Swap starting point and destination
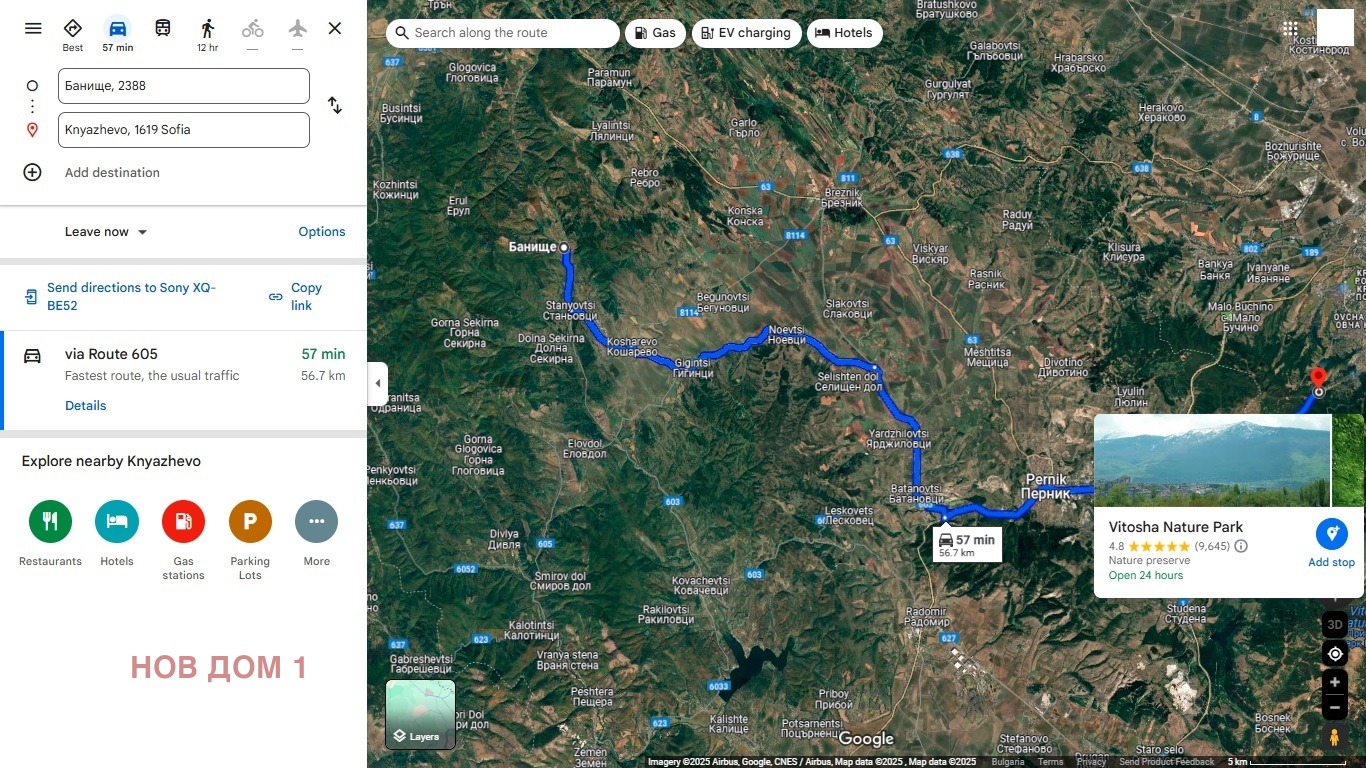 pos(335,106)
